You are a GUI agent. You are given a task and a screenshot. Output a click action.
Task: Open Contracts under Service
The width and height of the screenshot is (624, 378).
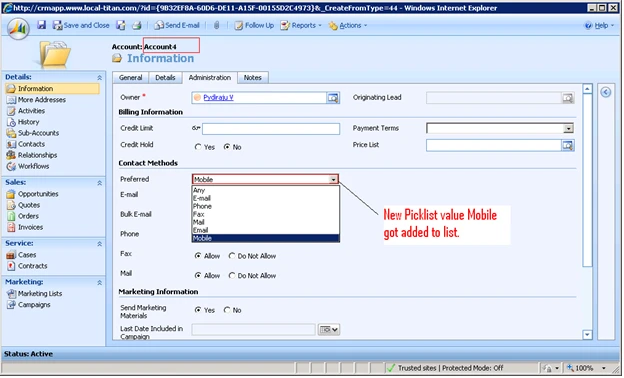point(27,266)
